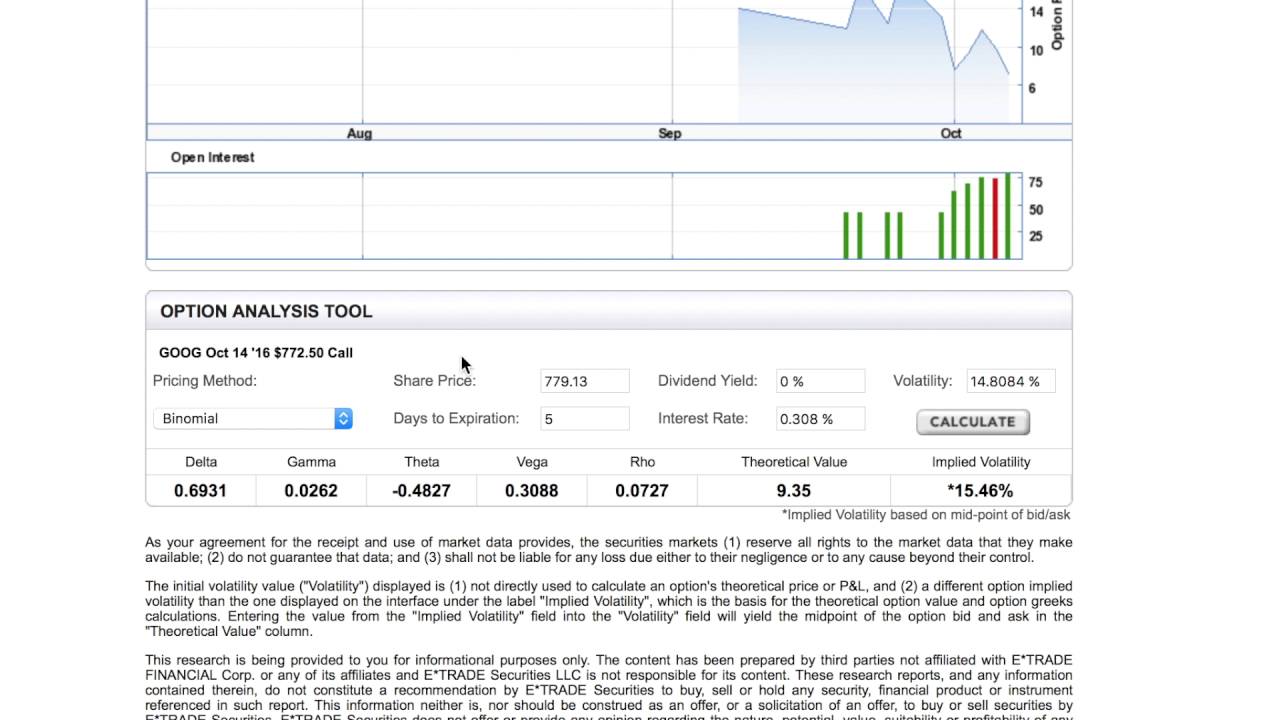
Task: Click the Rho value 0.0727
Action: (x=642, y=491)
